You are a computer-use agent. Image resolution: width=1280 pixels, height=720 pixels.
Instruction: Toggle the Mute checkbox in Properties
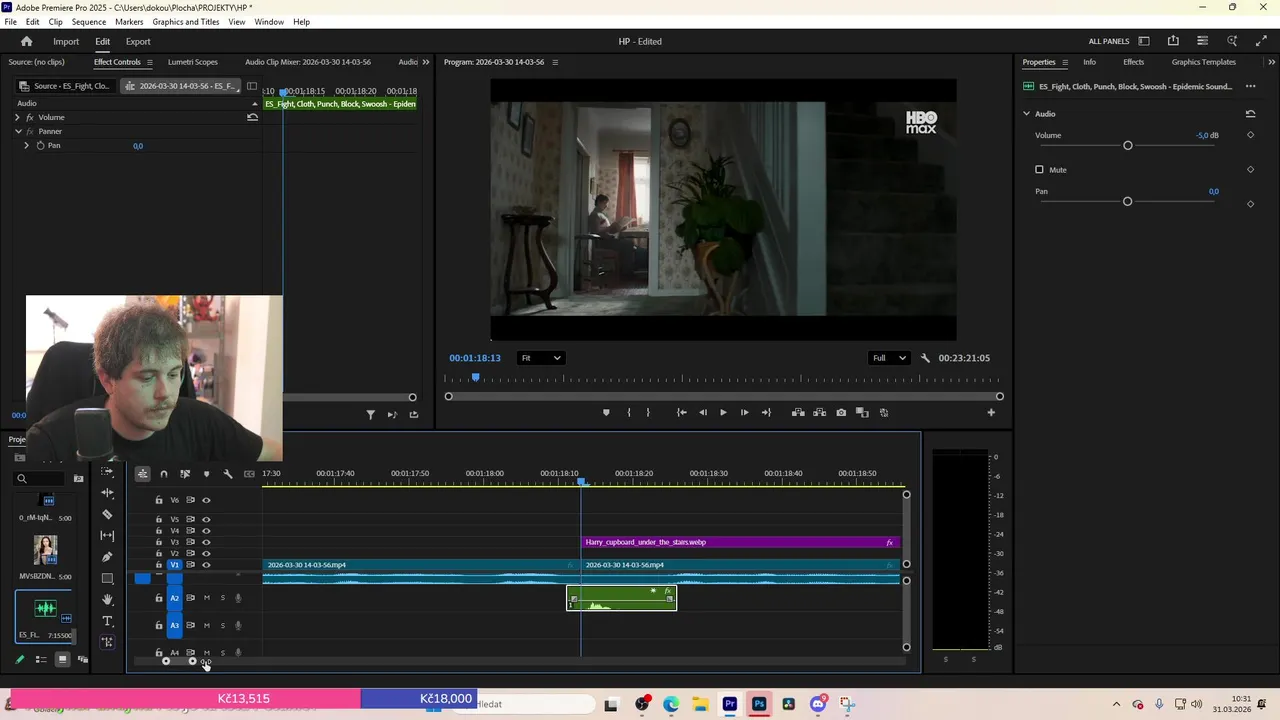coord(1039,170)
